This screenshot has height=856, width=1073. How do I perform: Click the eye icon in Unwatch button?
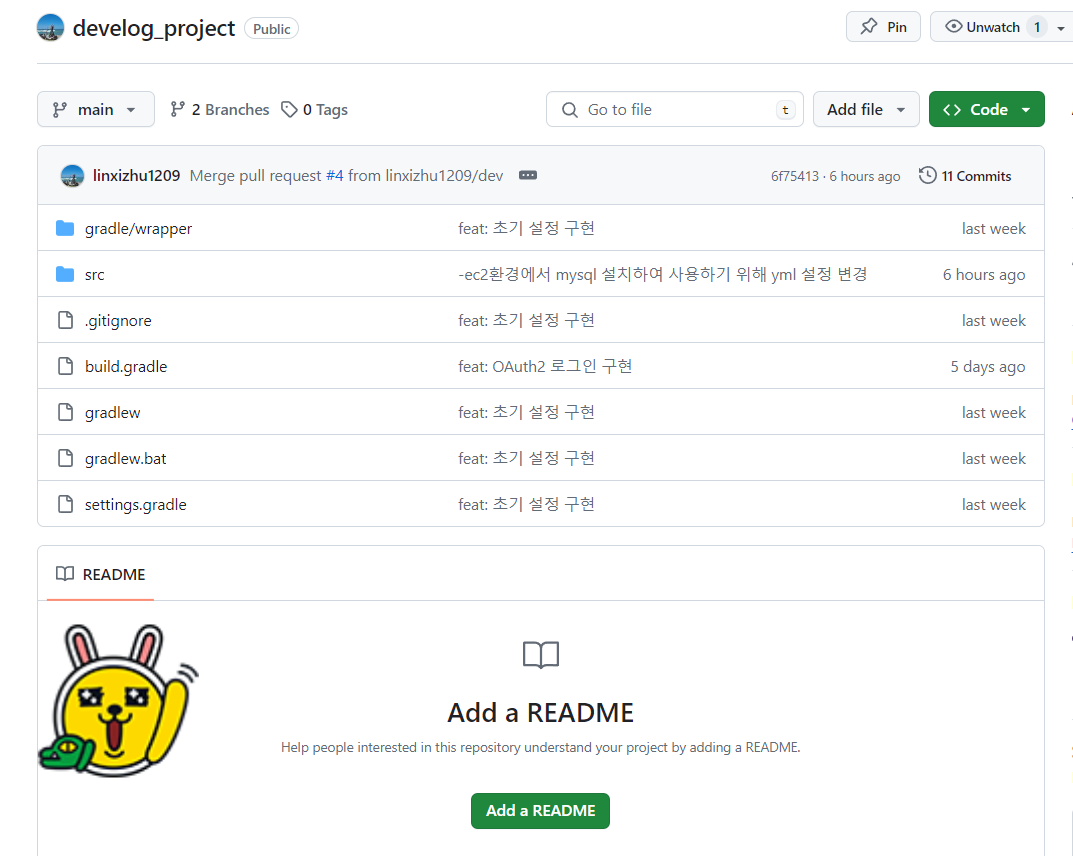(x=953, y=27)
